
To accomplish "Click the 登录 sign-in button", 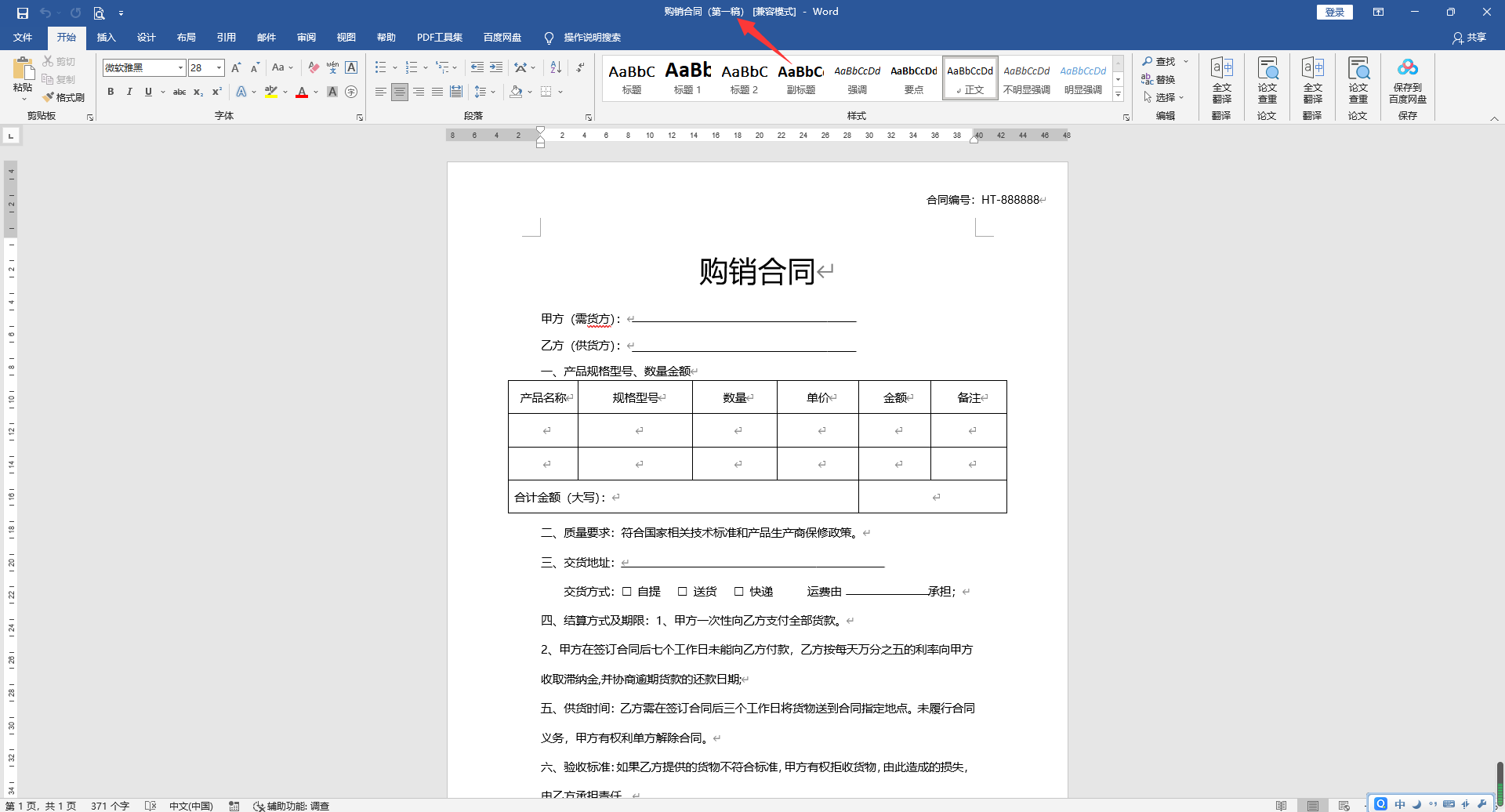I will pyautogui.click(x=1334, y=12).
